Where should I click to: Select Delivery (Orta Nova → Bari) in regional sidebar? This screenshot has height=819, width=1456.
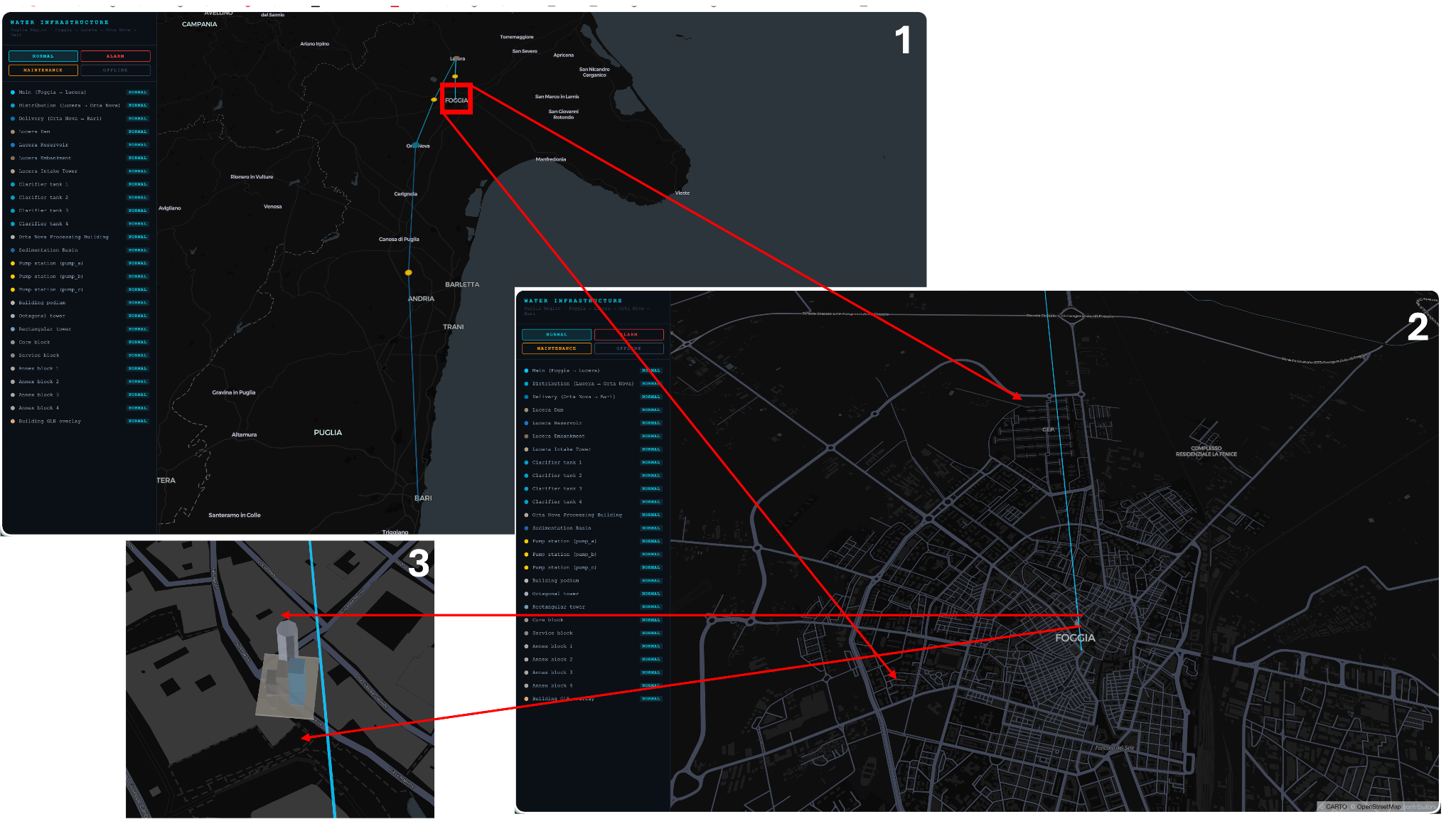pyautogui.click(x=79, y=119)
